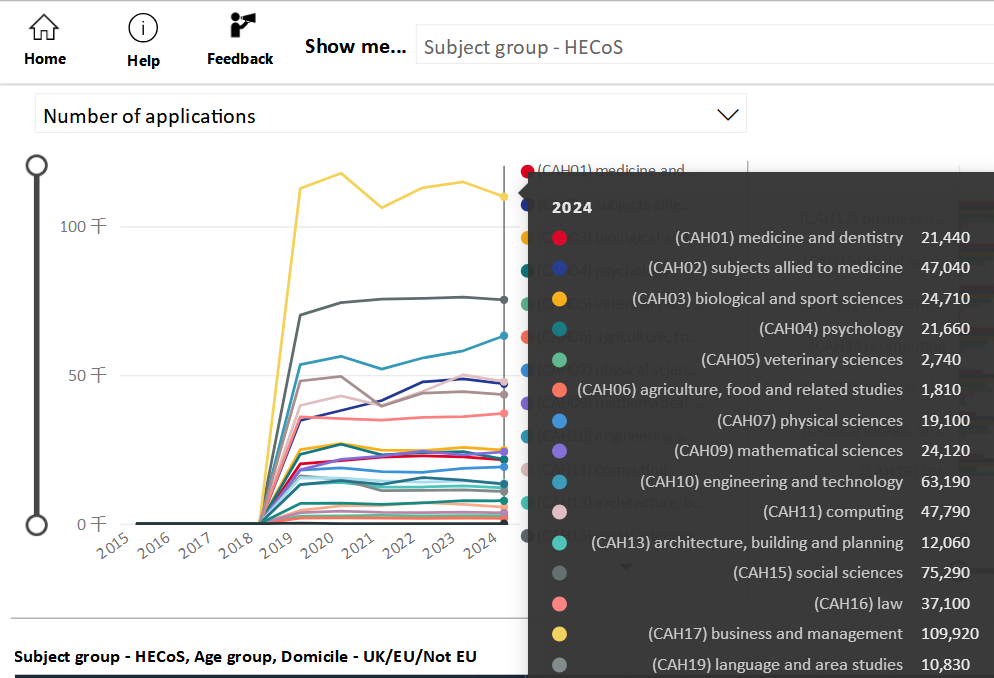This screenshot has height=678, width=994.
Task: Click '(CAH04) psychology' in the tooltip
Action: (x=831, y=329)
